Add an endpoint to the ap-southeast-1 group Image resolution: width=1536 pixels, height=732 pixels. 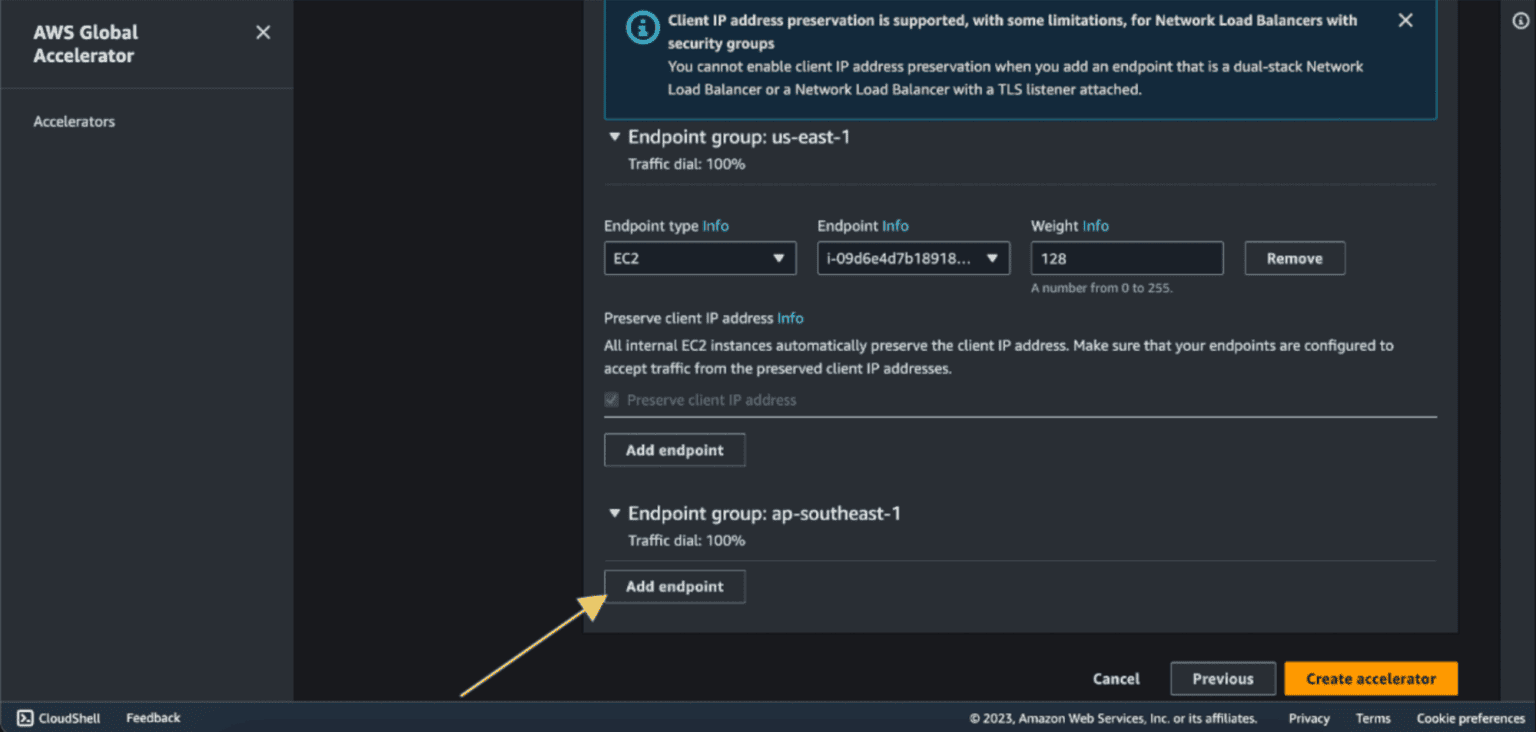pos(674,586)
